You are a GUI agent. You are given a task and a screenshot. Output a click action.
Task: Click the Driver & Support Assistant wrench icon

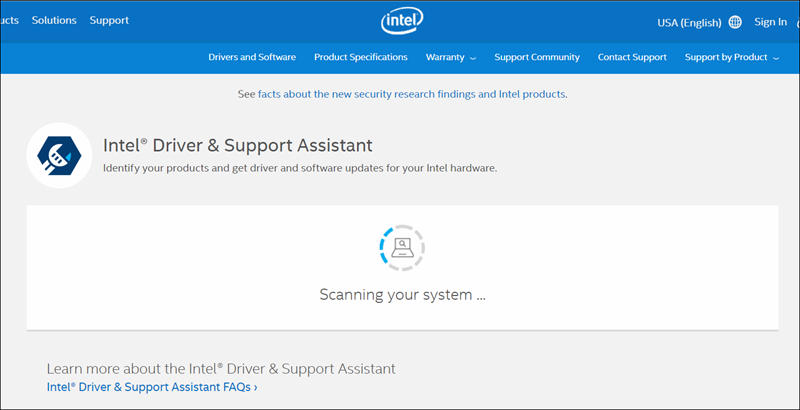click(x=59, y=155)
